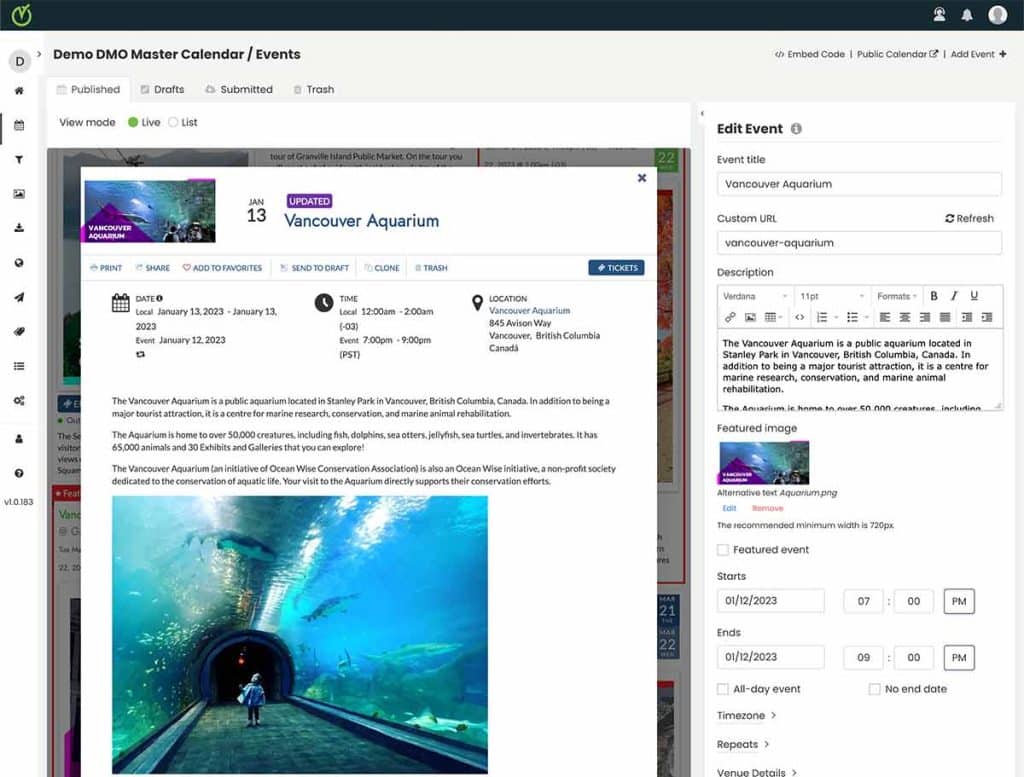The width and height of the screenshot is (1024, 777).
Task: Open the source code view in the editor
Action: pyautogui.click(x=800, y=317)
